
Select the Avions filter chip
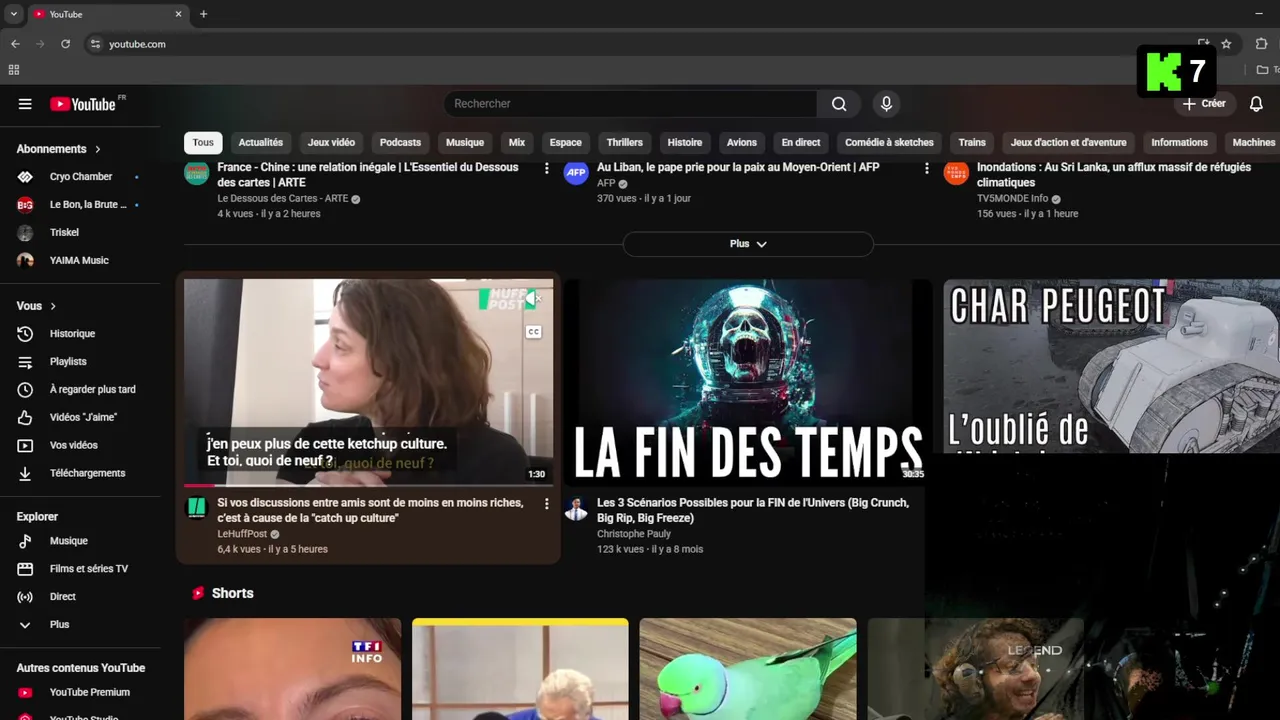click(742, 142)
